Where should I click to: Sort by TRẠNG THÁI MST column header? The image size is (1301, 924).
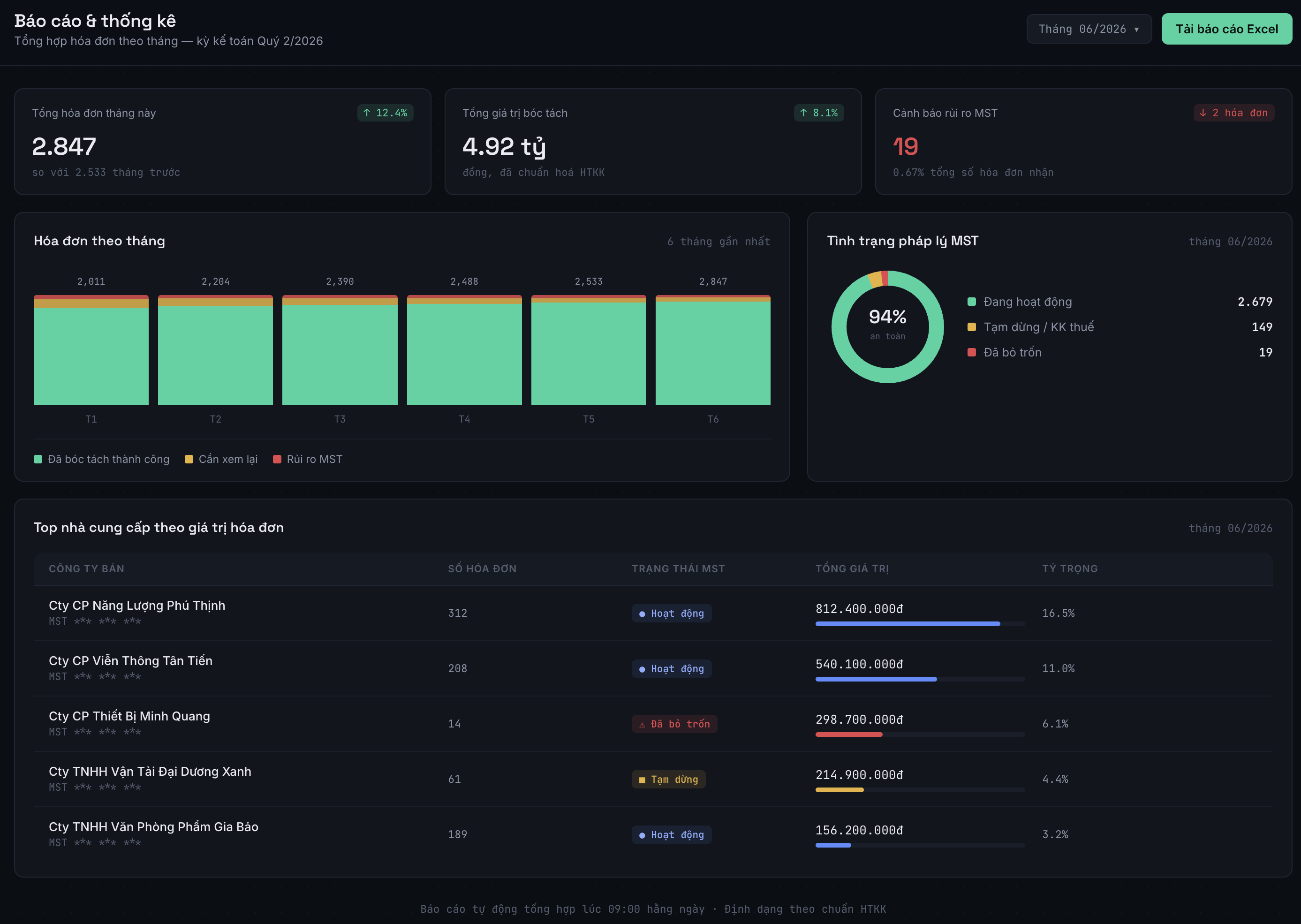point(678,568)
